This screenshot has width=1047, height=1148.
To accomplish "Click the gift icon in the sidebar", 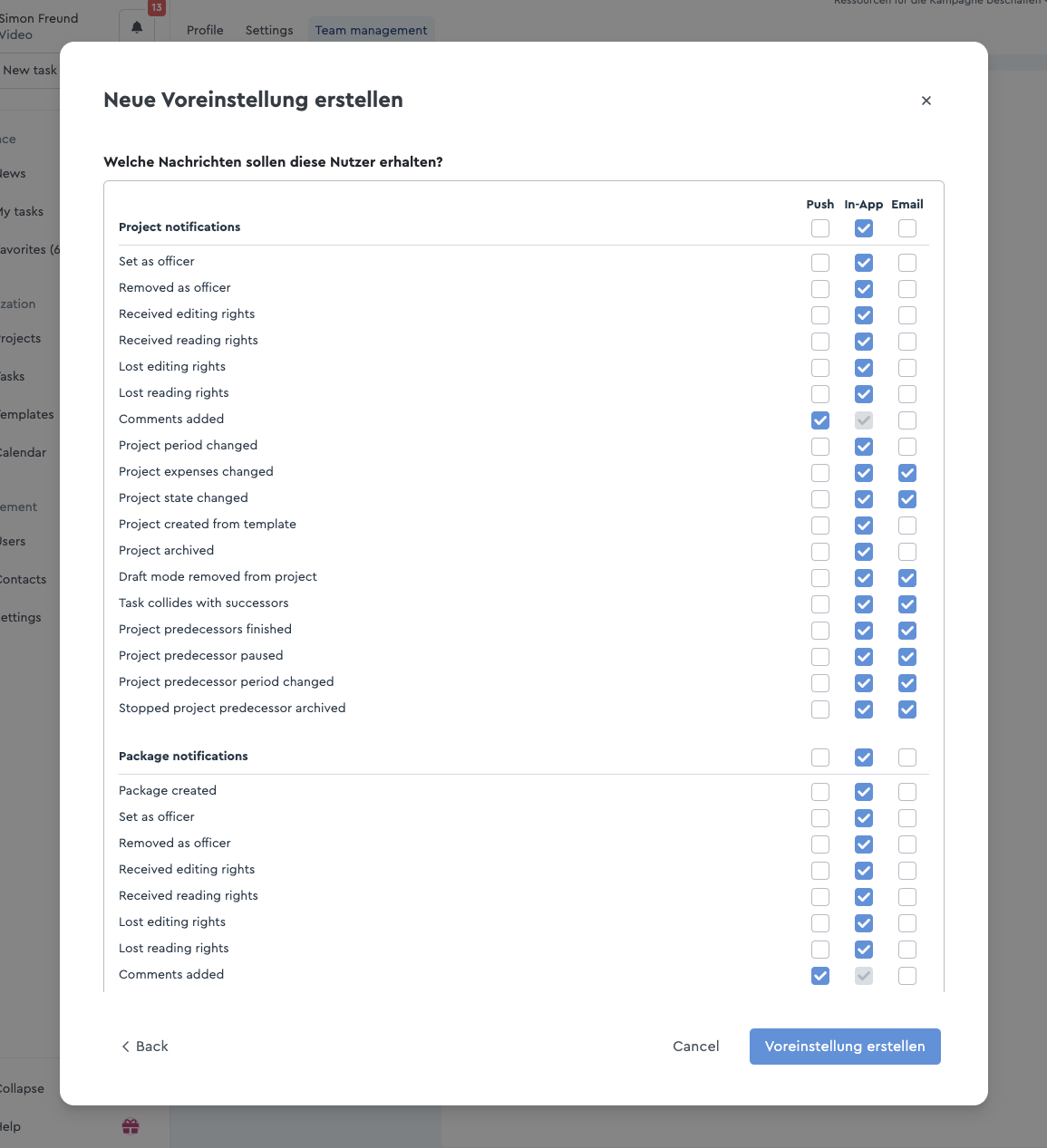I will tap(131, 1126).
